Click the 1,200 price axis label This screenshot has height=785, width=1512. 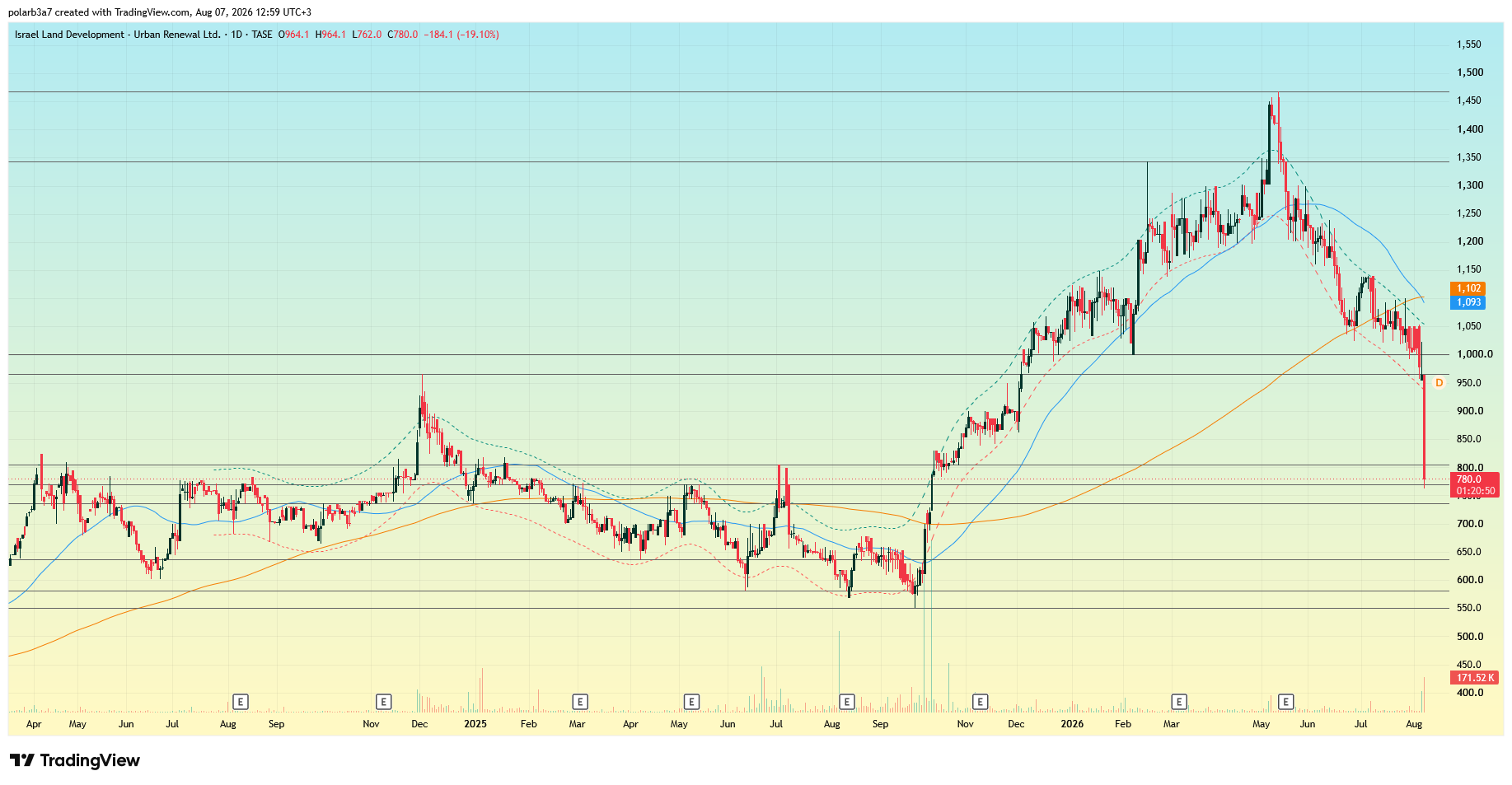(x=1470, y=241)
